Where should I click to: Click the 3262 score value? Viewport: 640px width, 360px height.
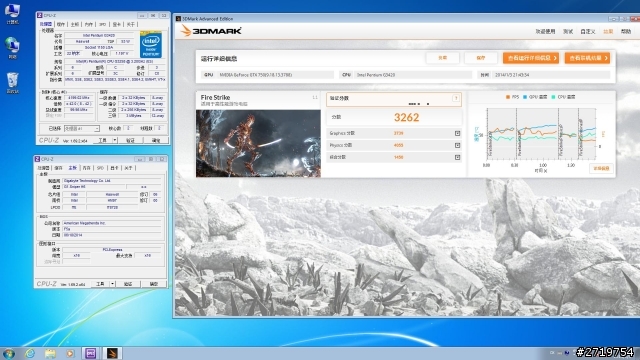pyautogui.click(x=406, y=118)
